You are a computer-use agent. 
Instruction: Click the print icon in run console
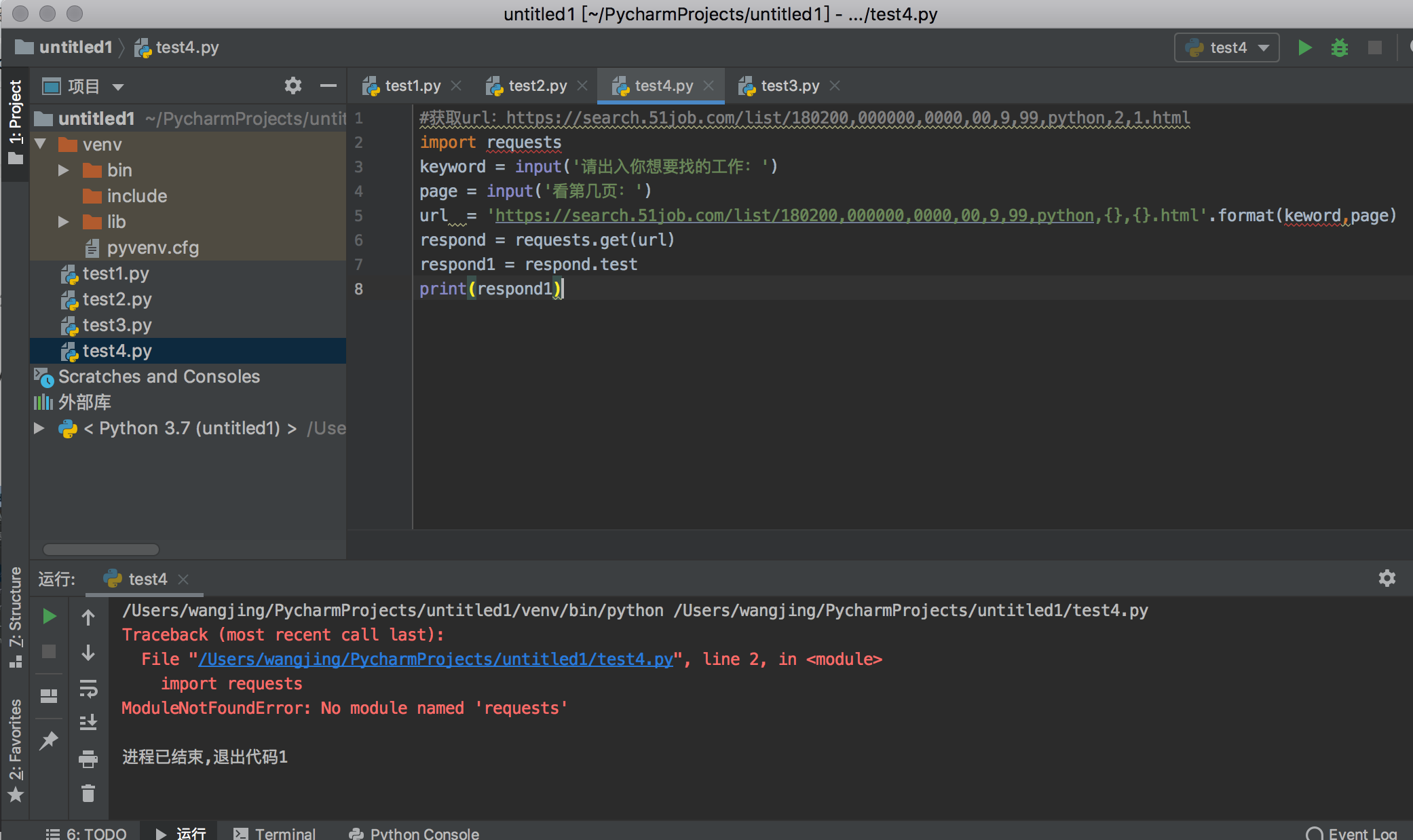[x=88, y=758]
